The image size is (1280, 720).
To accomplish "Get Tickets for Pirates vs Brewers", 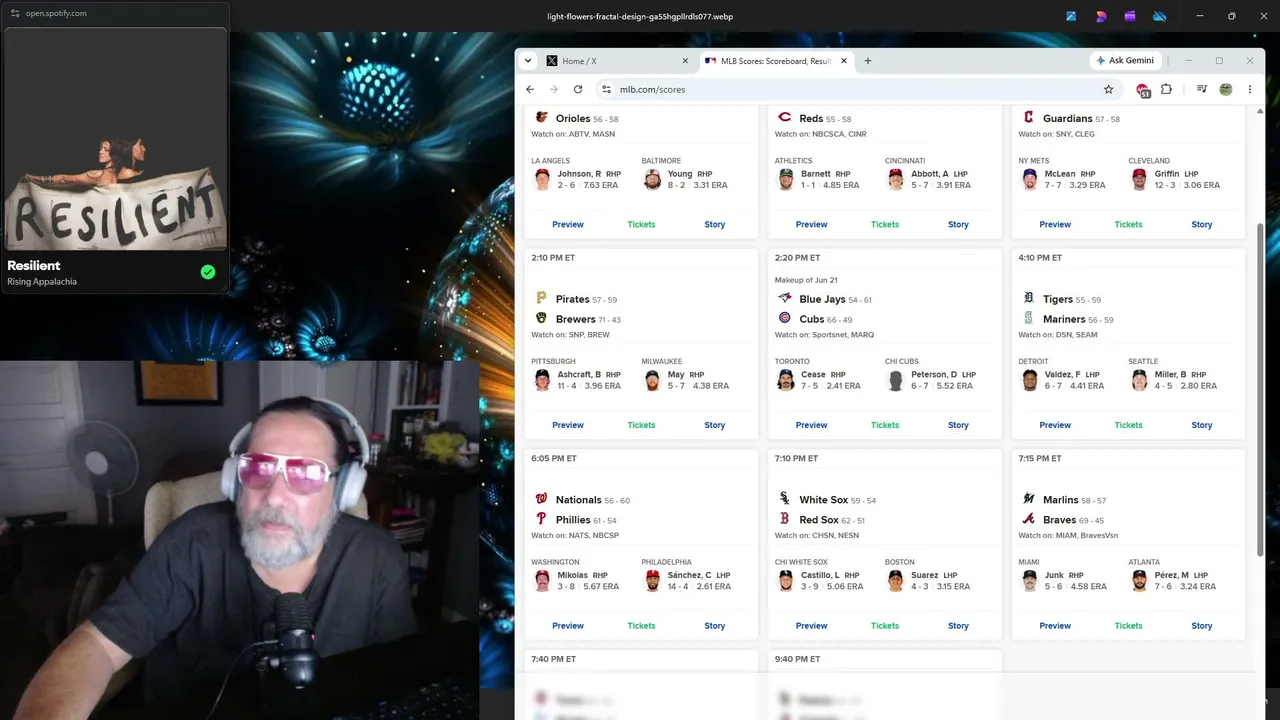I will 641,425.
